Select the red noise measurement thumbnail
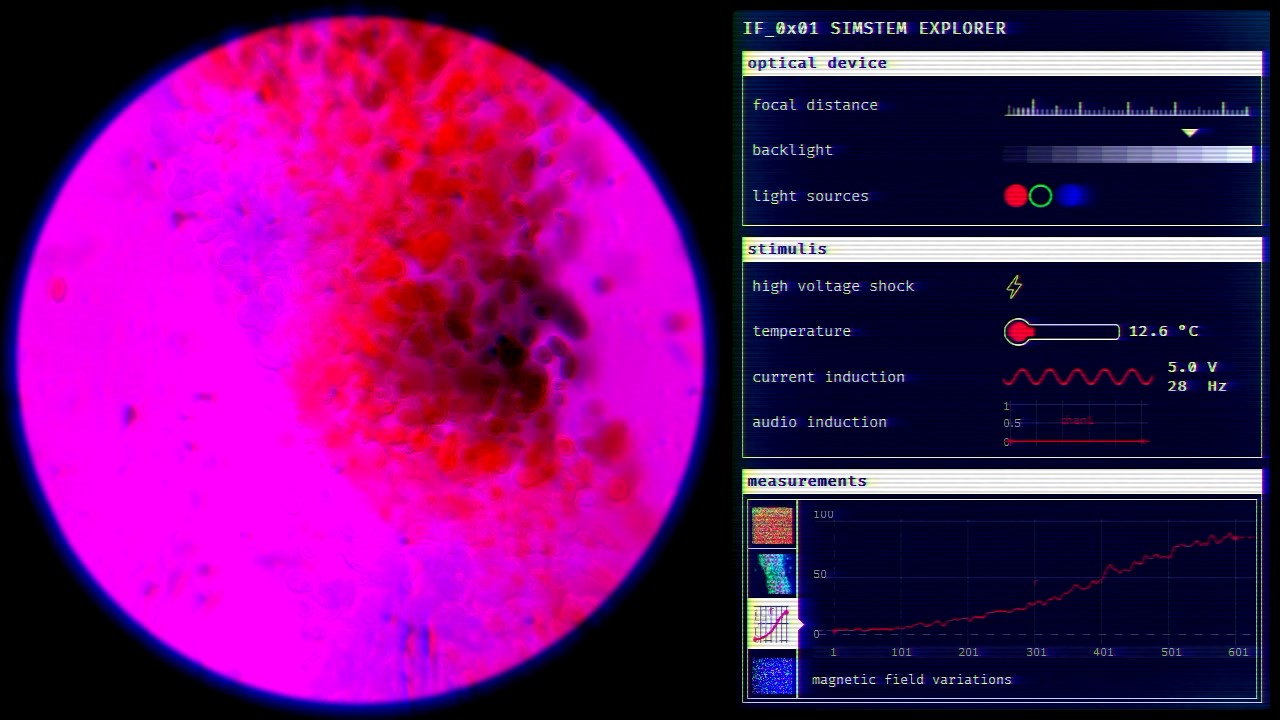Viewport: 1280px width, 720px height. pyautogui.click(x=772, y=525)
